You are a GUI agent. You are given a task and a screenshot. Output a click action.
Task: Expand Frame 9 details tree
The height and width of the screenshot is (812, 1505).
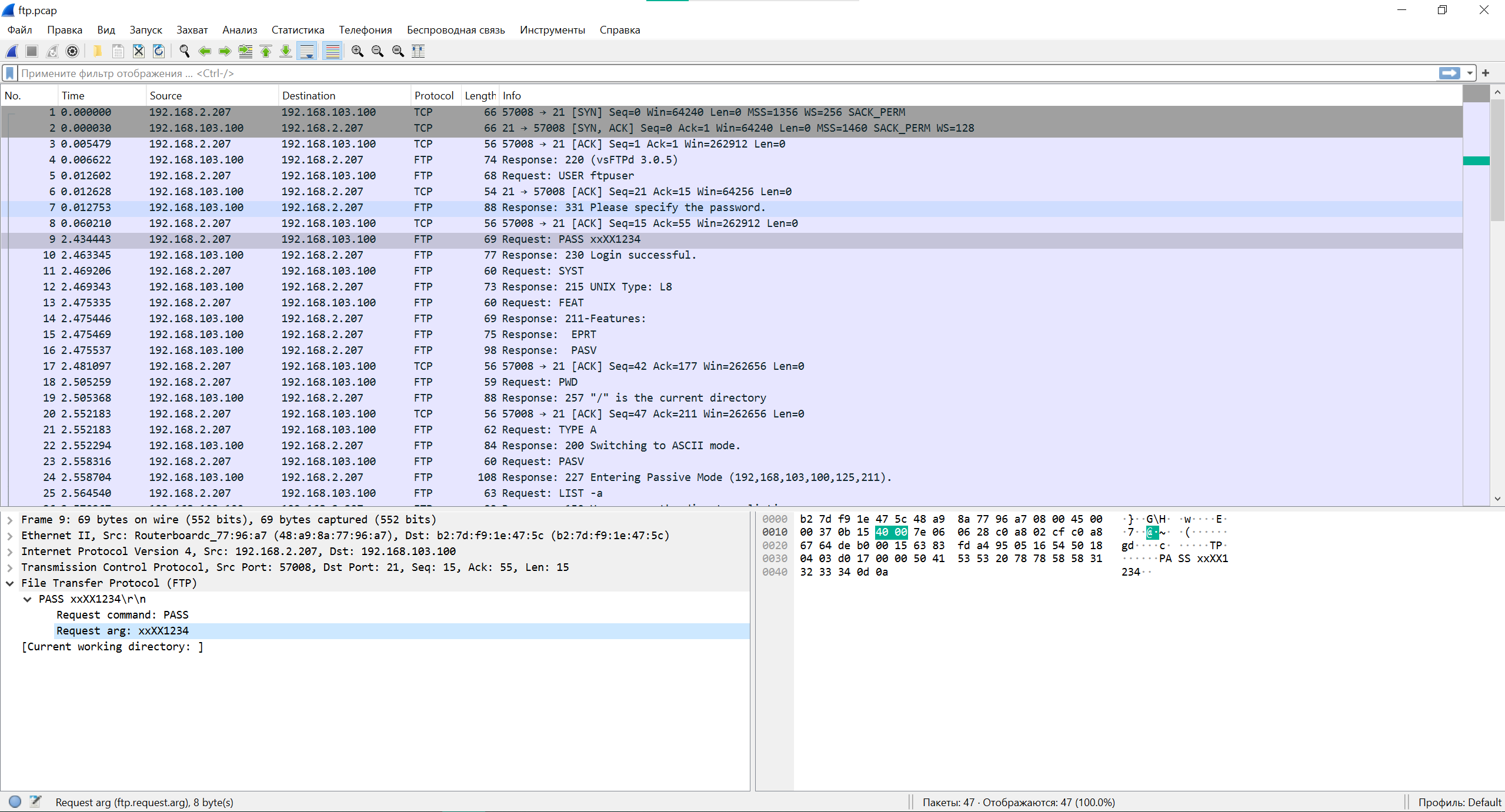(x=10, y=520)
